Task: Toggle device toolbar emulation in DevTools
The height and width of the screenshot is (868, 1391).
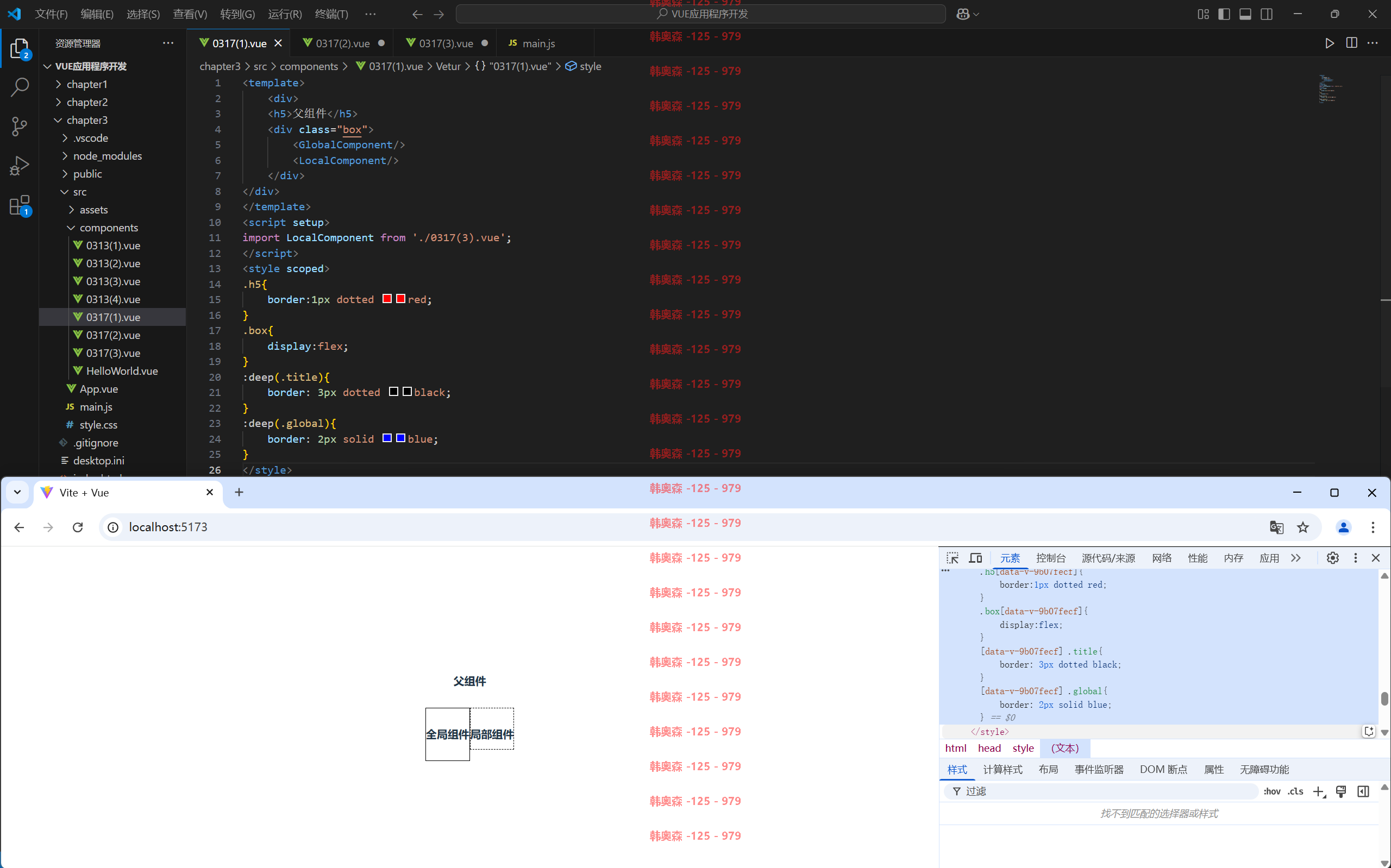Action: click(975, 558)
